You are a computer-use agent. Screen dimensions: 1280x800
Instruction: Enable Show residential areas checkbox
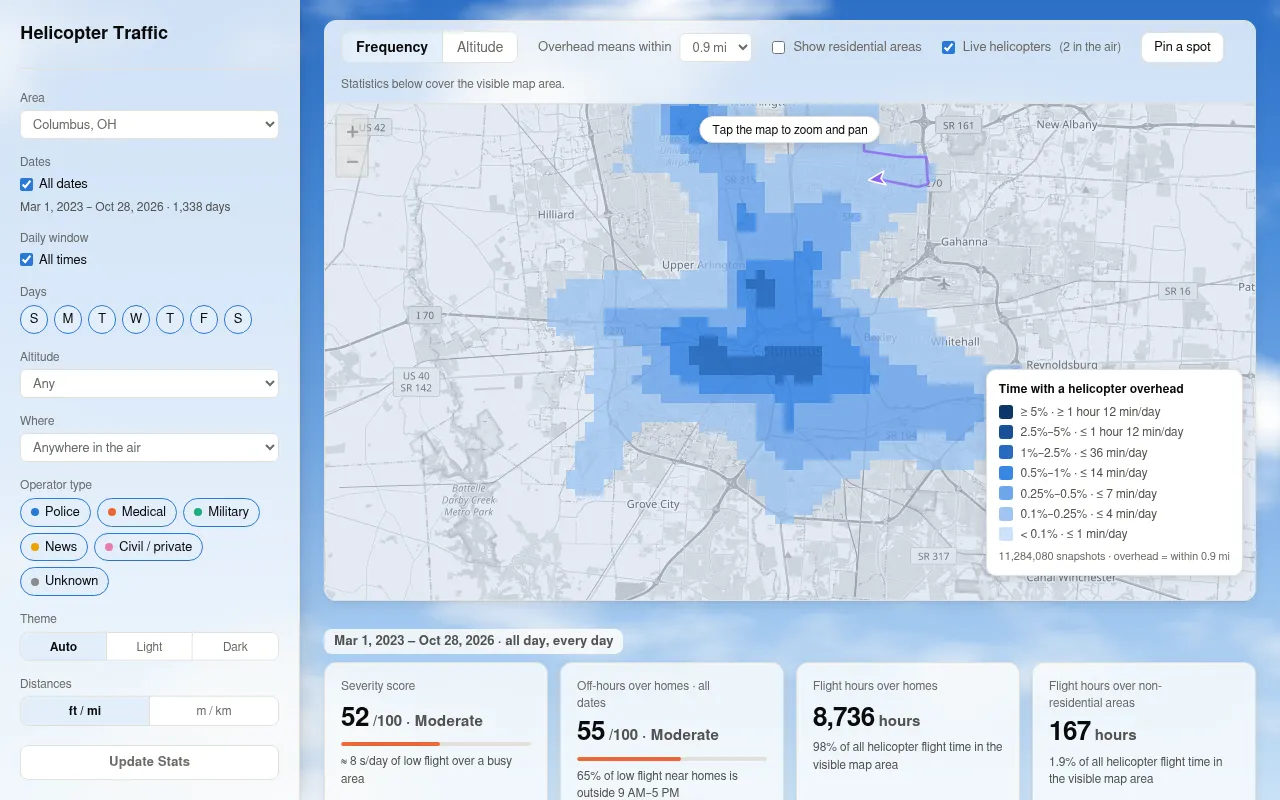778,47
